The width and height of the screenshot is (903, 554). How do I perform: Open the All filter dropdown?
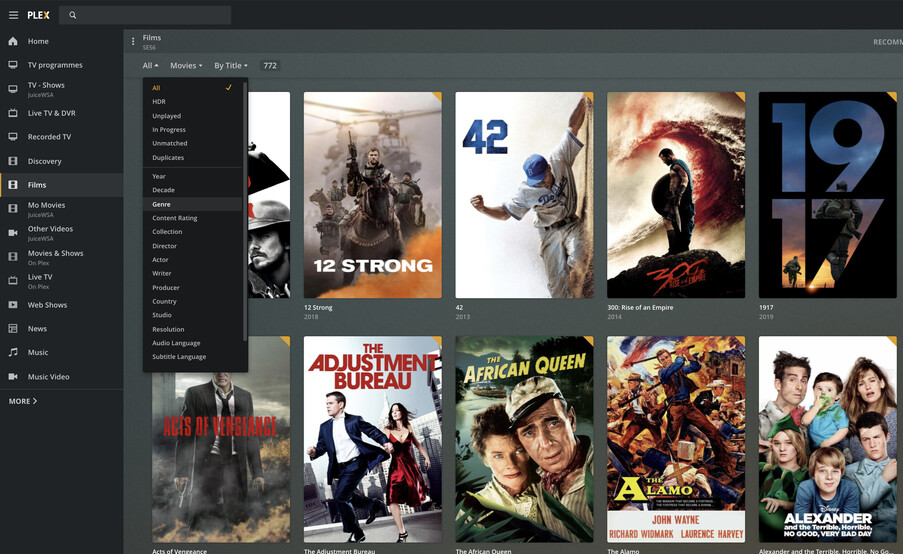(150, 66)
